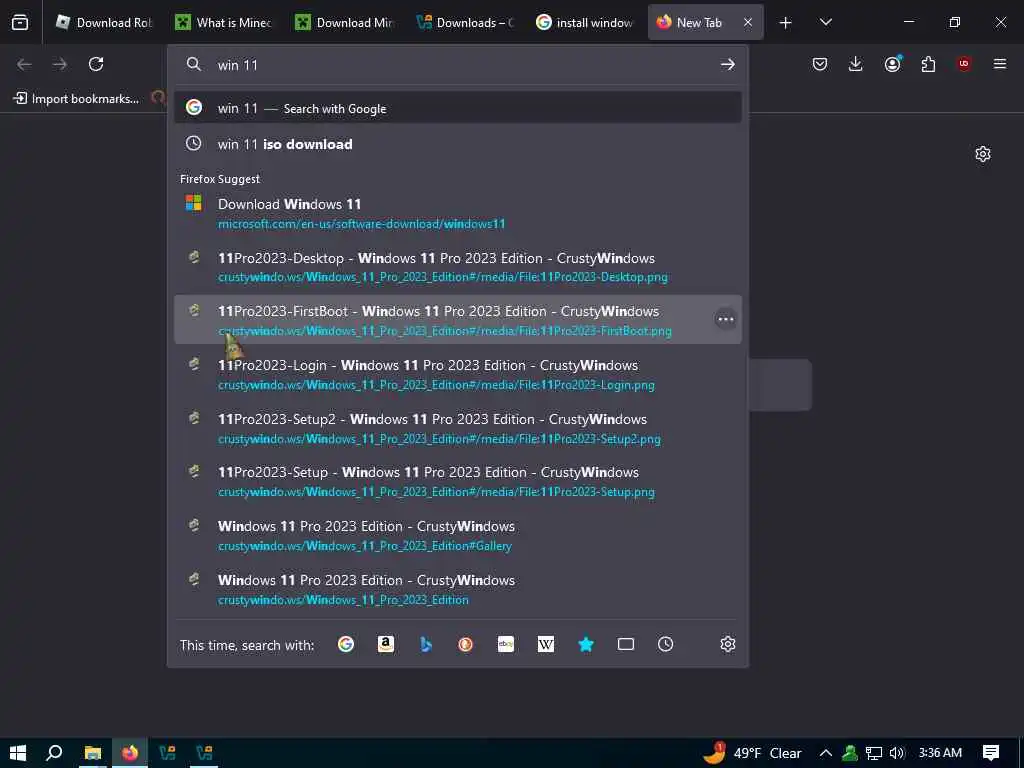Viewport: 1024px width, 768px height.
Task: Open 11Pro2023-Setup.png CrustyWindows suggestion
Action: 458,481
